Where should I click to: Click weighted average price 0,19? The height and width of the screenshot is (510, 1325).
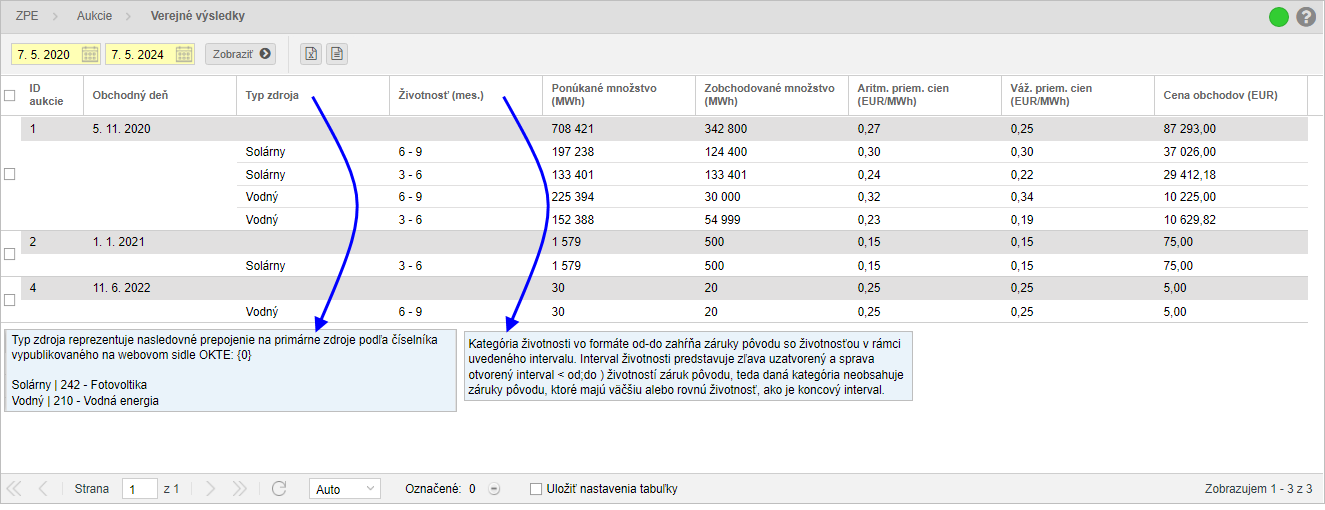coord(1021,220)
